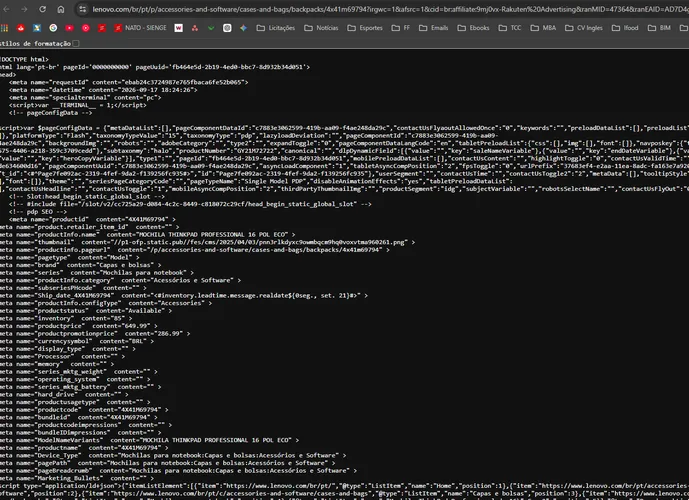The height and width of the screenshot is (500, 689).
Task: Go back to the previous page
Action: (x=7, y=9)
